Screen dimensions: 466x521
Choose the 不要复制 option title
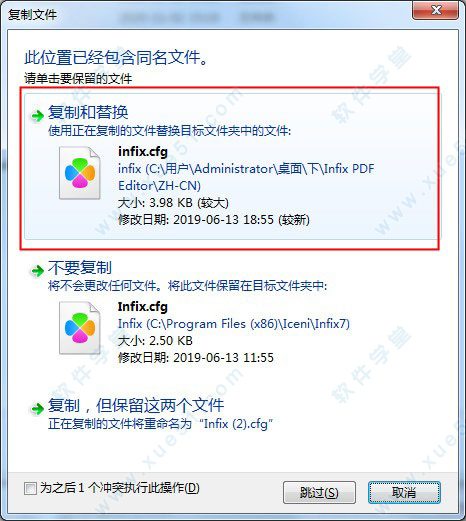(80, 267)
